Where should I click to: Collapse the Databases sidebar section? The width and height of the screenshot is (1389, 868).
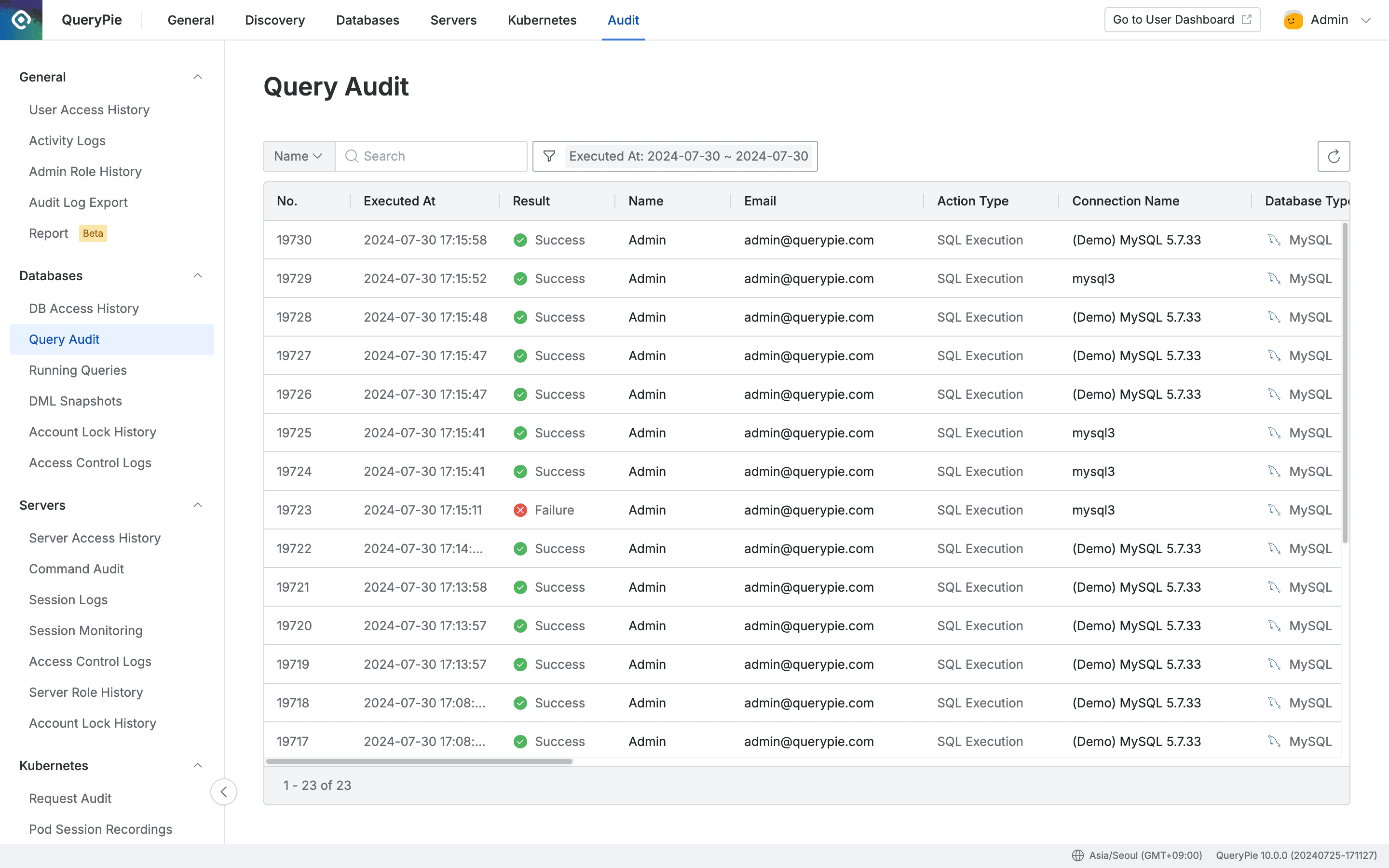click(197, 275)
